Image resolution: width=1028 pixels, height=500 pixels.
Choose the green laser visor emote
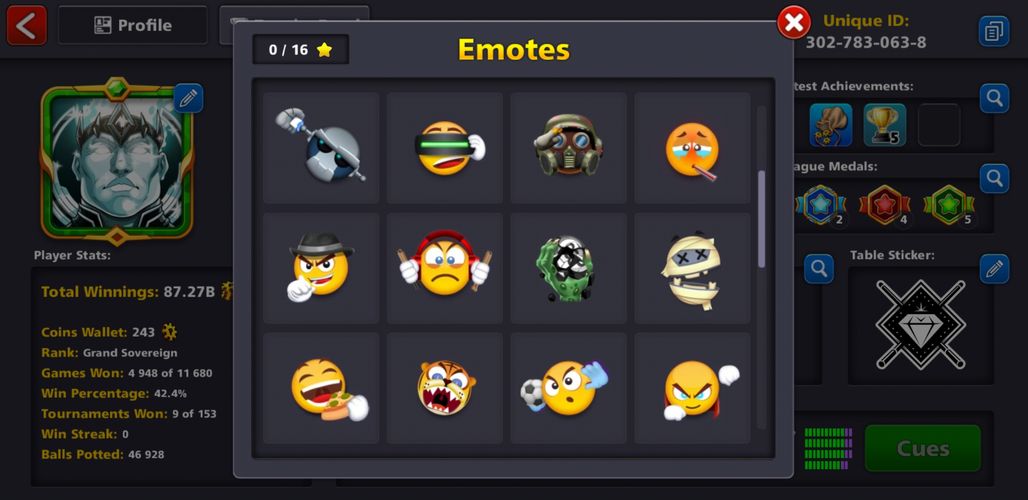[x=445, y=147]
